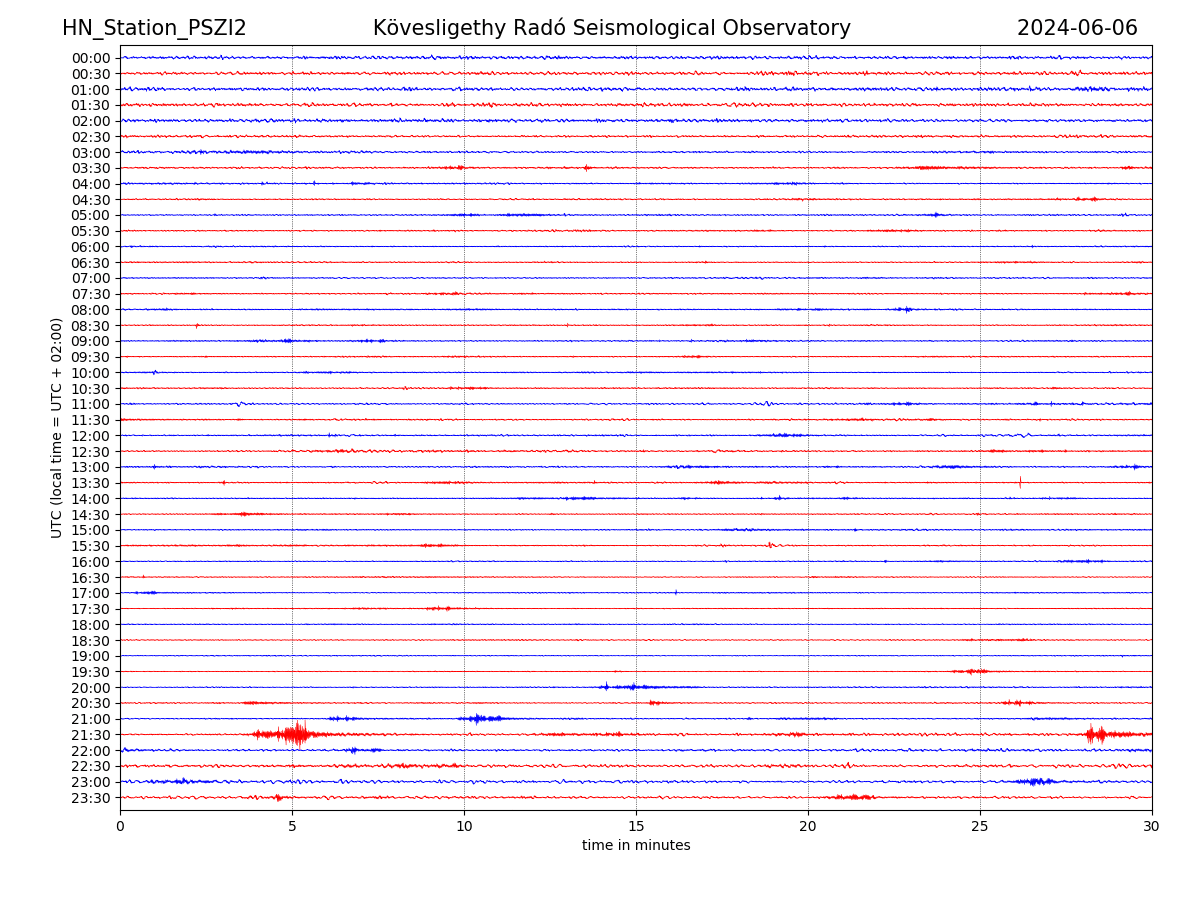Click the large red burst on the 21:30 trace
The image size is (1200, 900).
296,735
